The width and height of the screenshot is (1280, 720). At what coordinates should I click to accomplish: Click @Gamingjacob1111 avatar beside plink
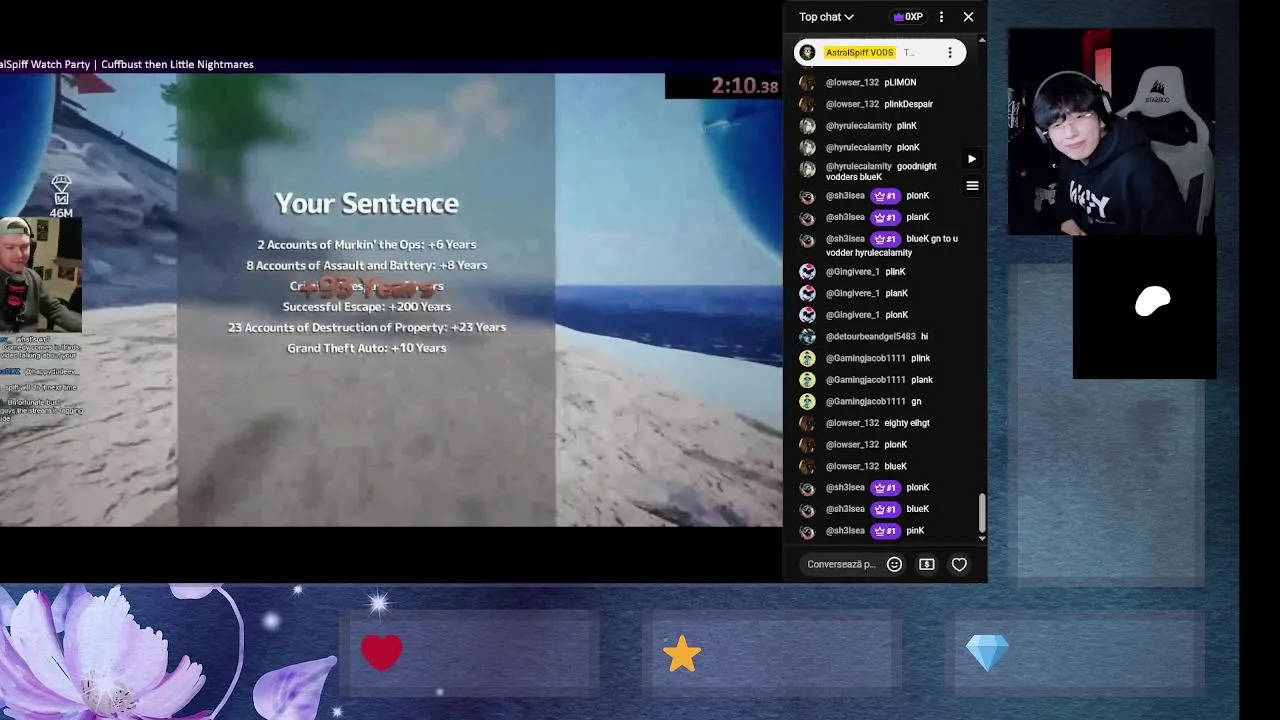pyautogui.click(x=807, y=358)
